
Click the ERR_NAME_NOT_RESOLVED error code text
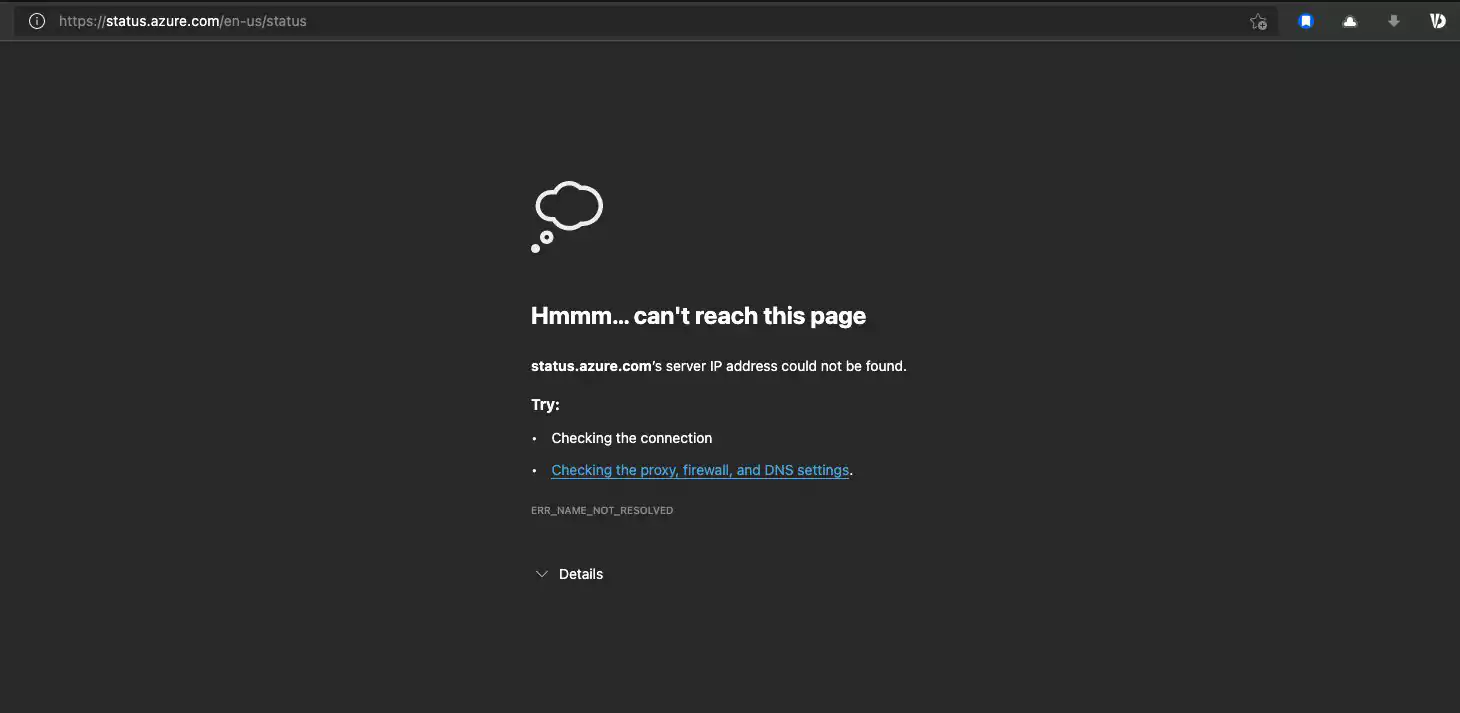[x=602, y=510]
